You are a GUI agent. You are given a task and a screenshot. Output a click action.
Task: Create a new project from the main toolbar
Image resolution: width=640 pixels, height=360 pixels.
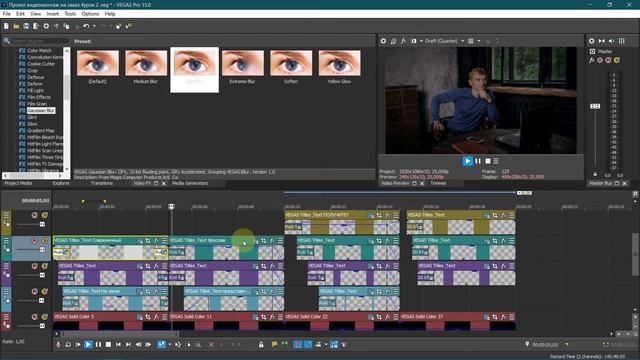(6, 26)
